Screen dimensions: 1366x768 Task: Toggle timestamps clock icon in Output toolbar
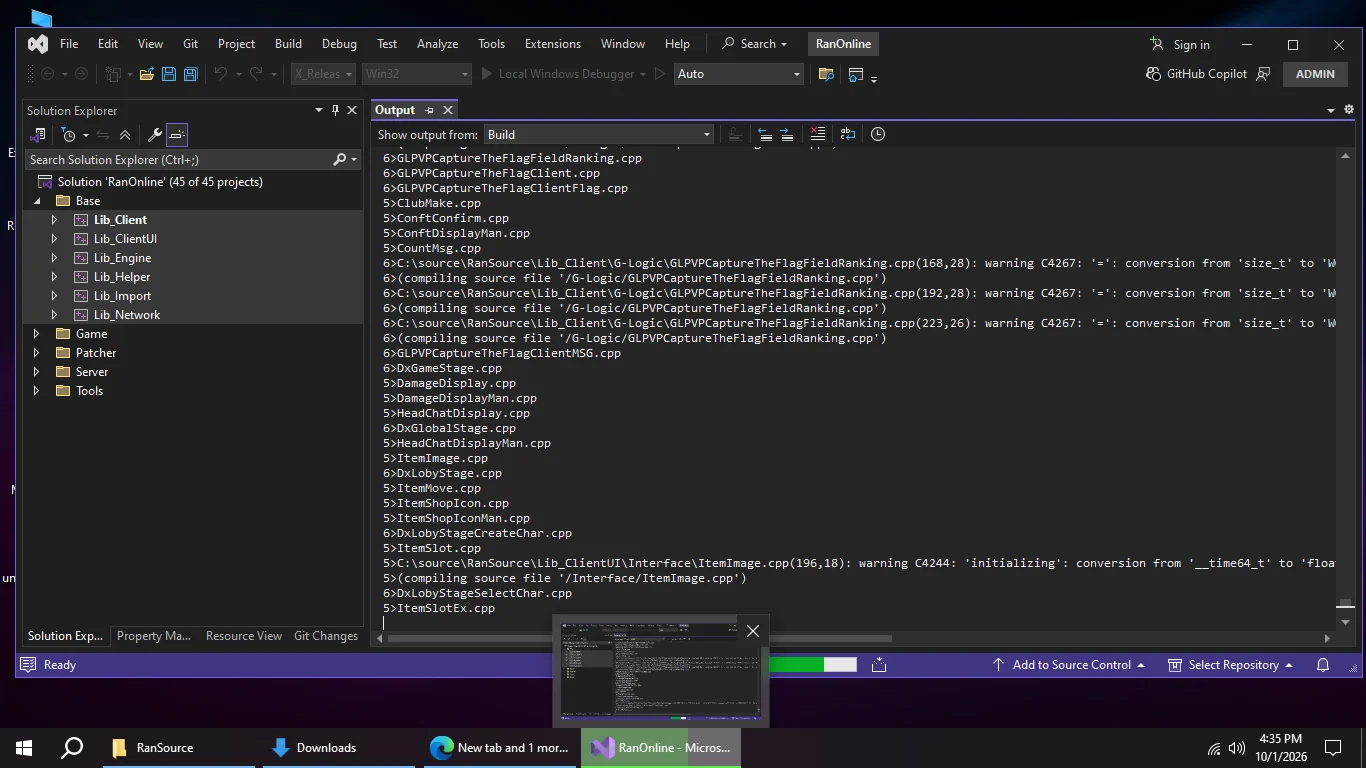pos(878,134)
